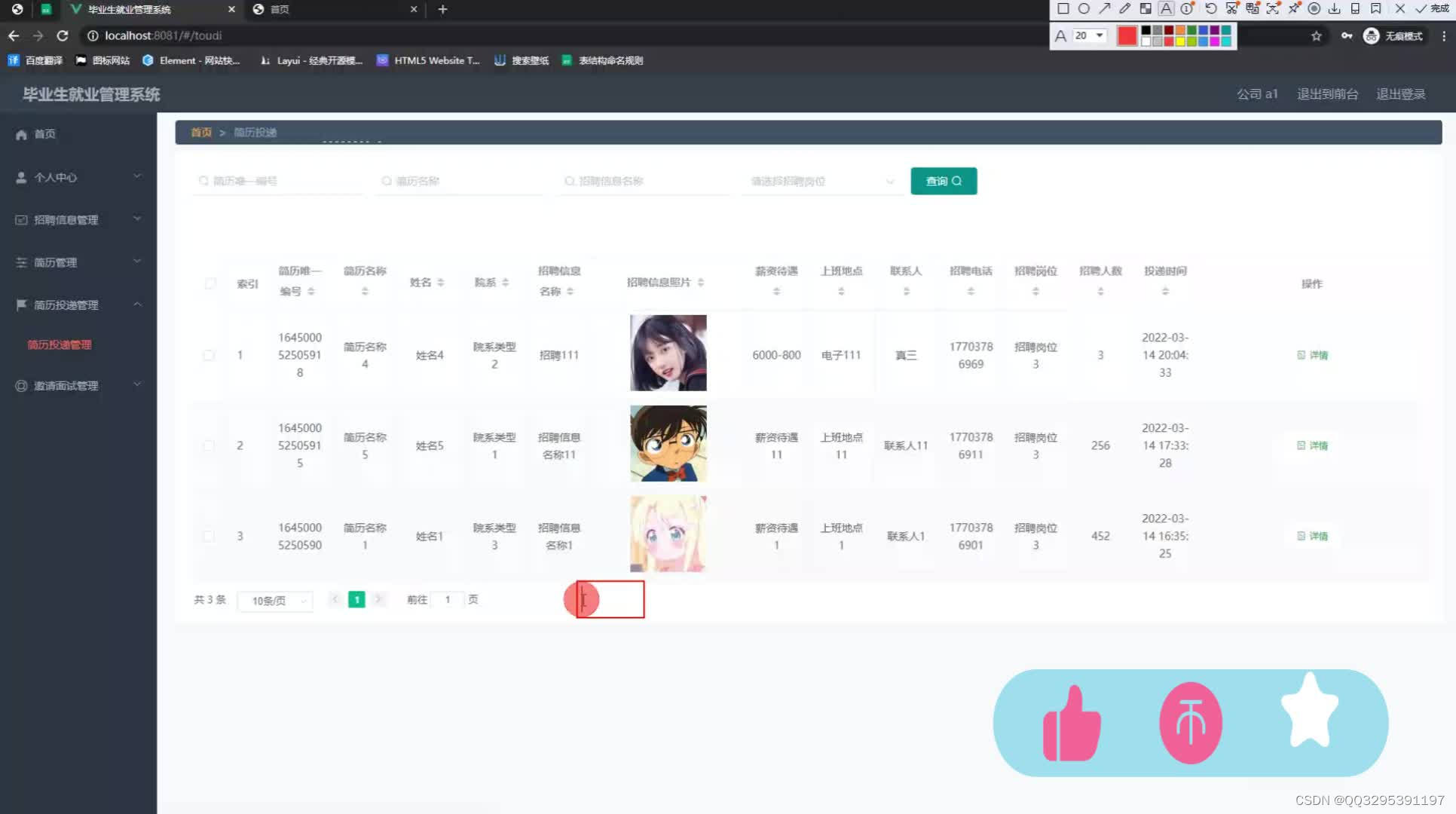Click the OCR text recognition icon
Image resolution: width=1456 pixels, height=814 pixels.
pyautogui.click(x=1273, y=9)
